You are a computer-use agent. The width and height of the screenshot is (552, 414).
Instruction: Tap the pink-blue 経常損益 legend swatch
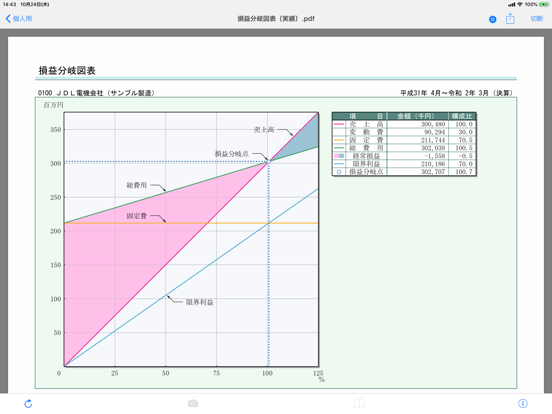coord(339,156)
